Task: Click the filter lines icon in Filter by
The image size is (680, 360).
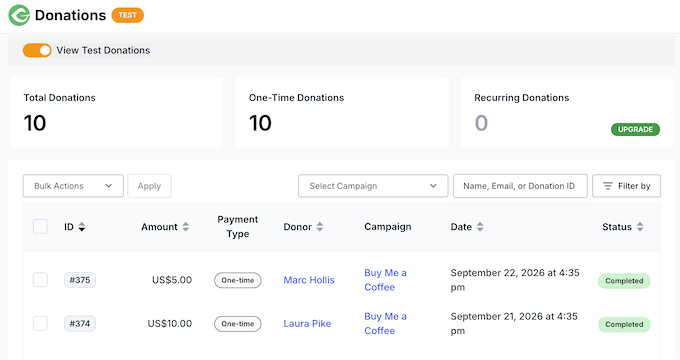Action: (x=608, y=186)
